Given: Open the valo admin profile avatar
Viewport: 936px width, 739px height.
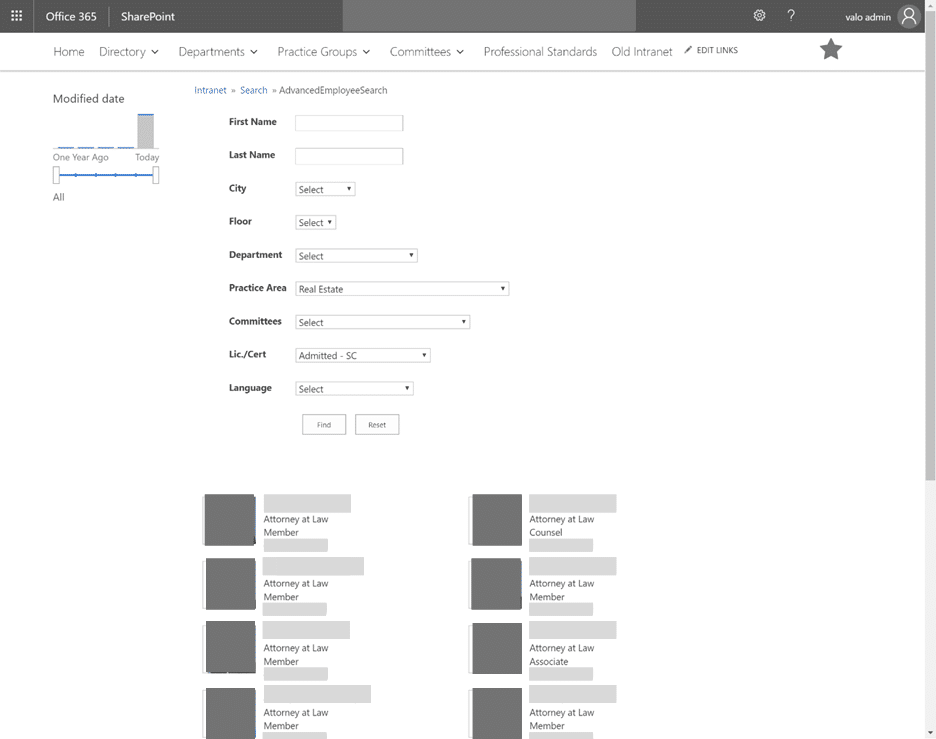Looking at the screenshot, I should [908, 16].
